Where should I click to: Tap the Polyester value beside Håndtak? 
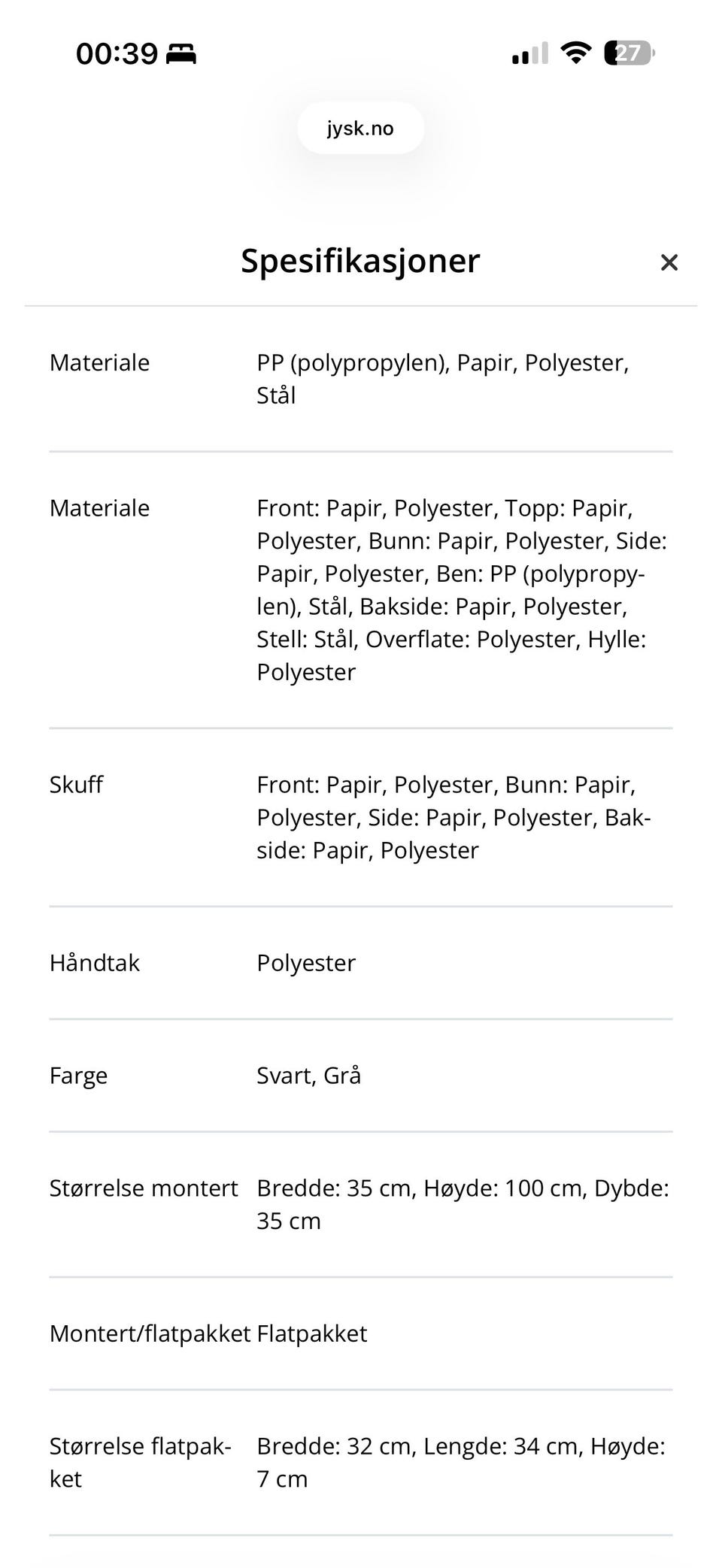[x=306, y=963]
